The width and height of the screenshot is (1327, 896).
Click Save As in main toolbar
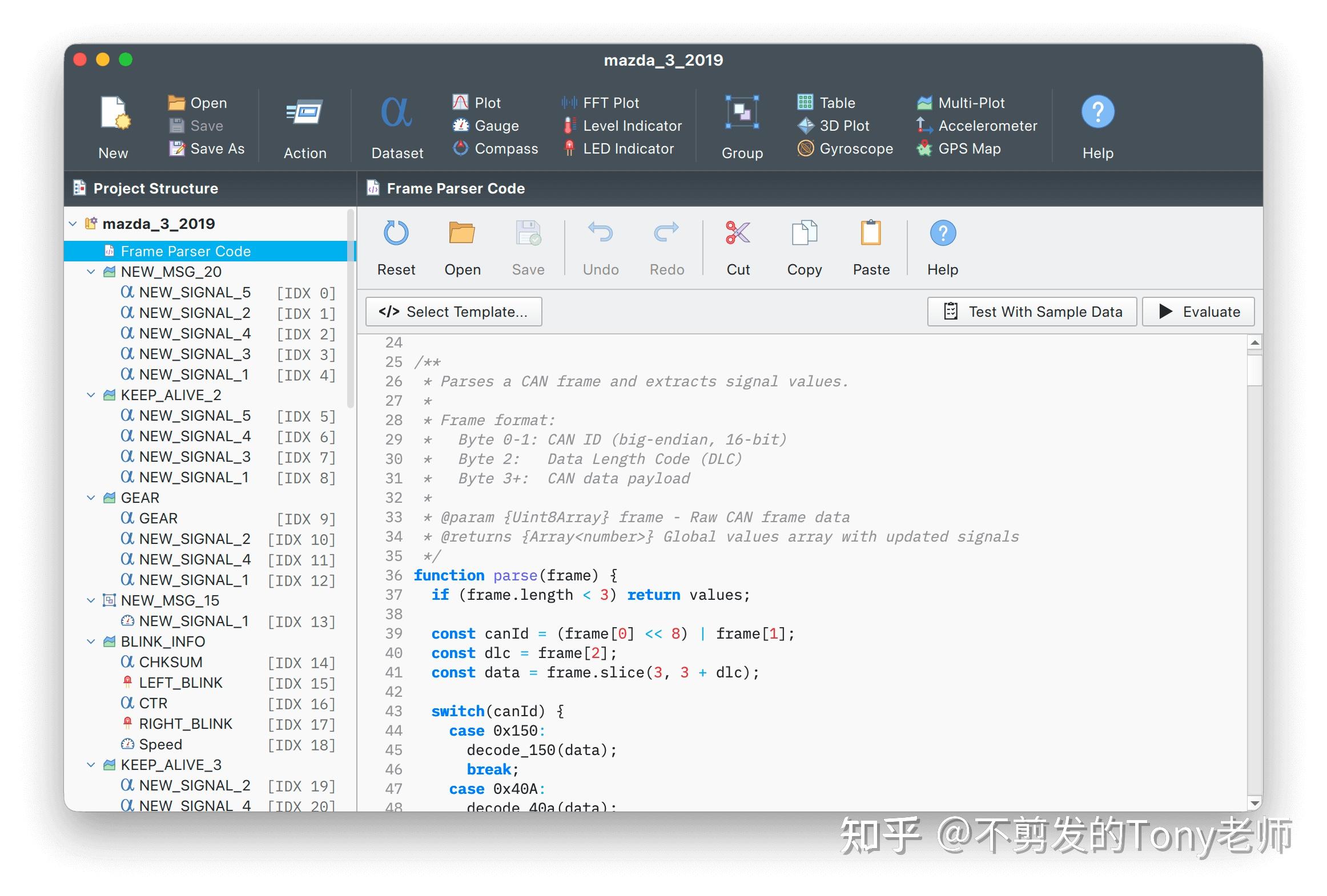[207, 148]
